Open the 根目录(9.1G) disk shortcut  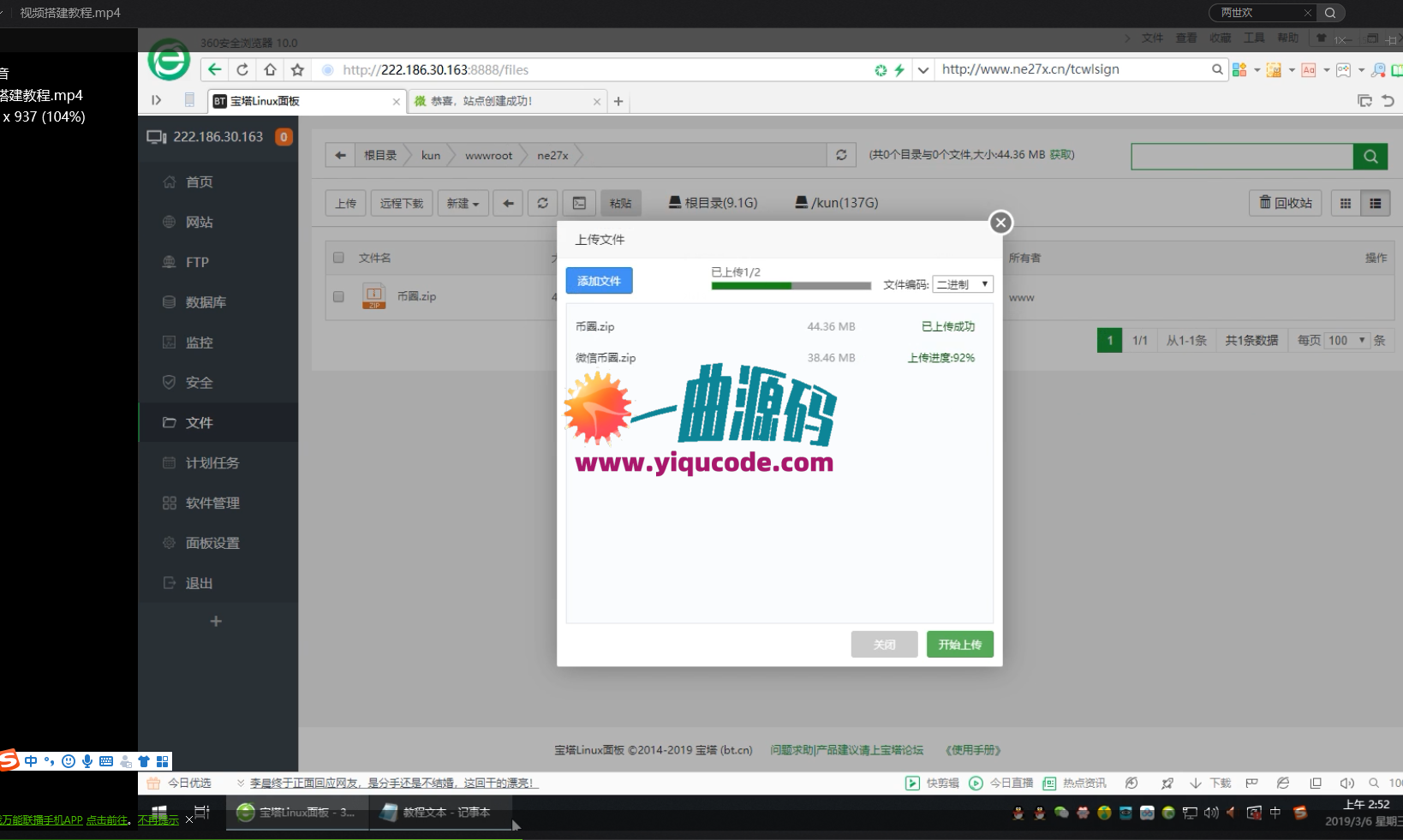pyautogui.click(x=713, y=203)
